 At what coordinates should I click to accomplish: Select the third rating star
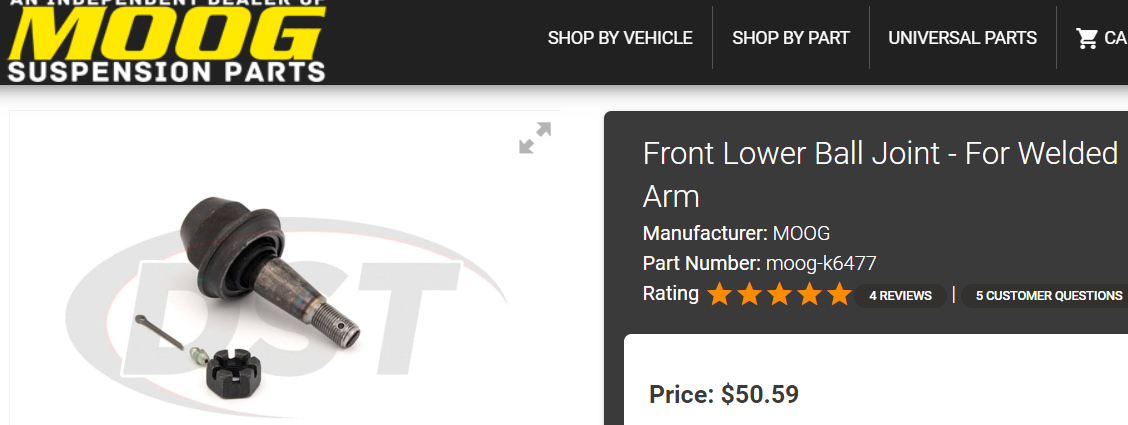(x=779, y=295)
